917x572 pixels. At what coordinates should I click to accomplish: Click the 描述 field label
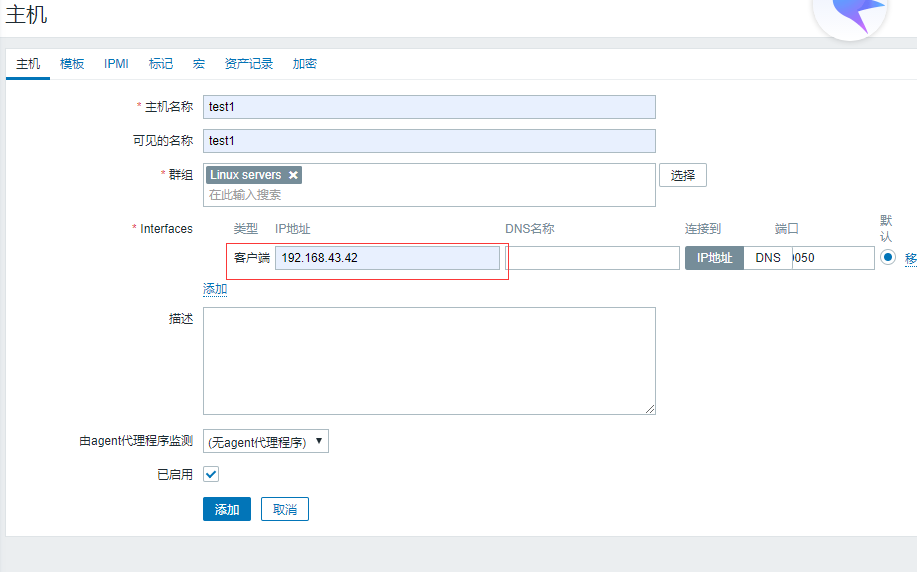(181, 319)
